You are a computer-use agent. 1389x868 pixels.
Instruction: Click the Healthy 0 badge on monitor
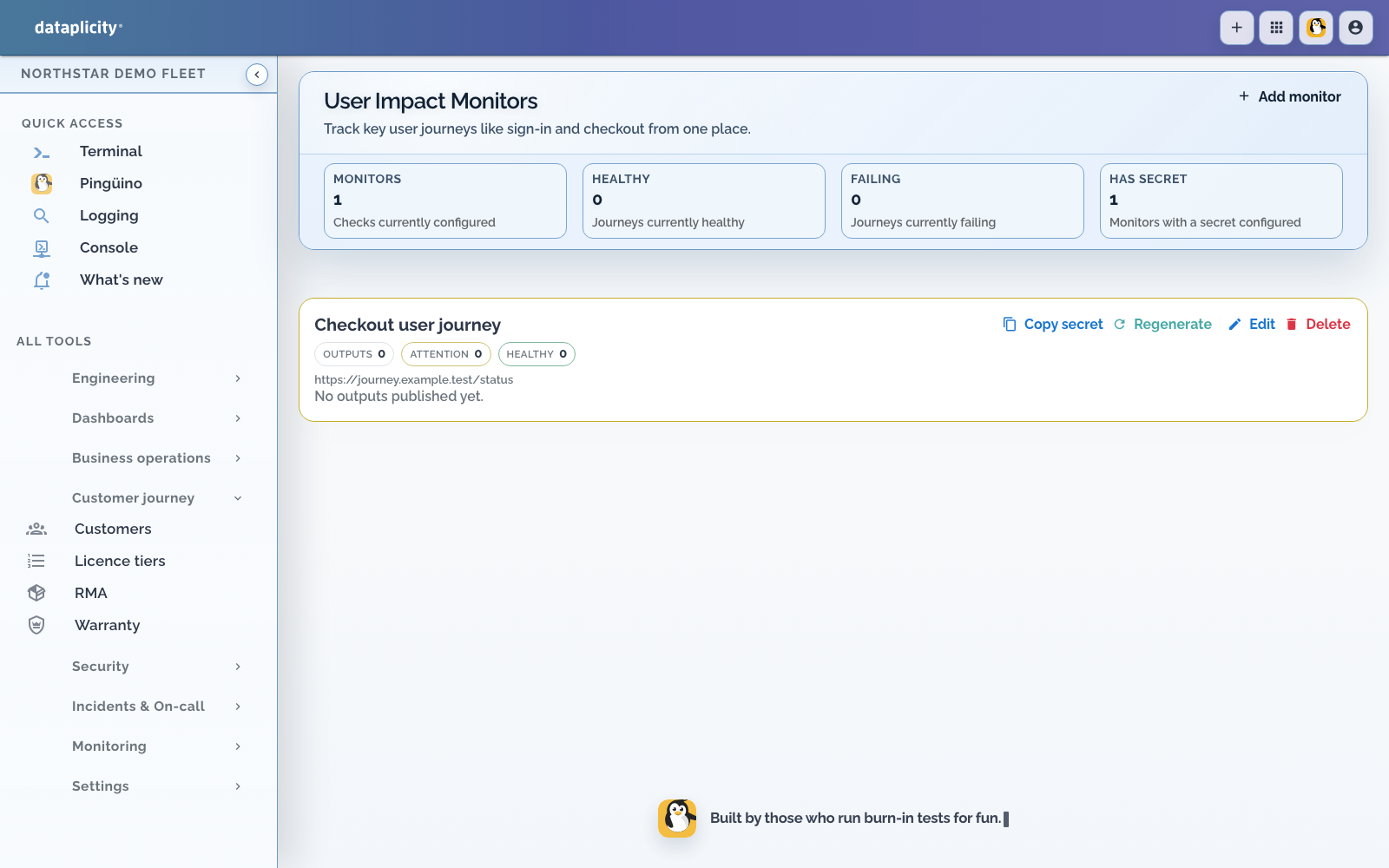pos(537,354)
